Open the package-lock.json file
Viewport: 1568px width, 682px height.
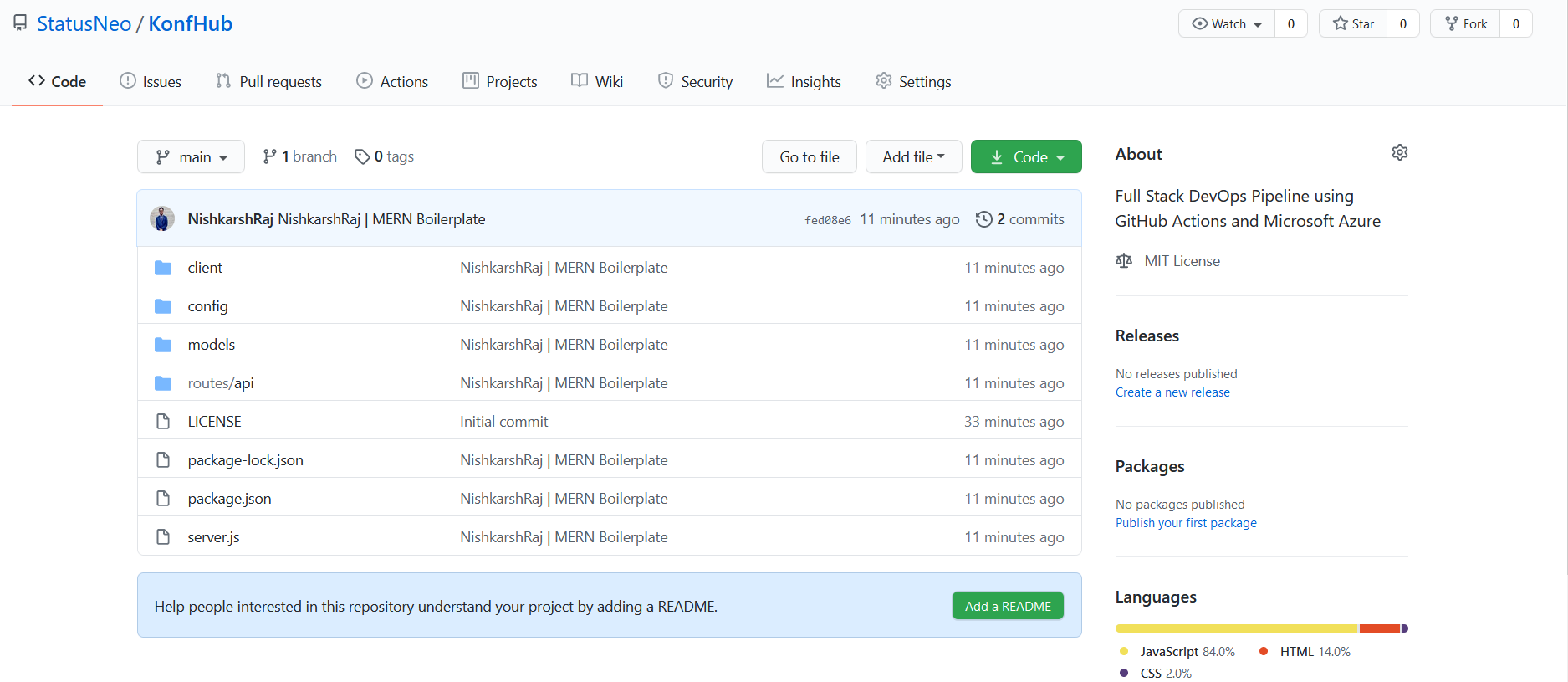pyautogui.click(x=245, y=460)
